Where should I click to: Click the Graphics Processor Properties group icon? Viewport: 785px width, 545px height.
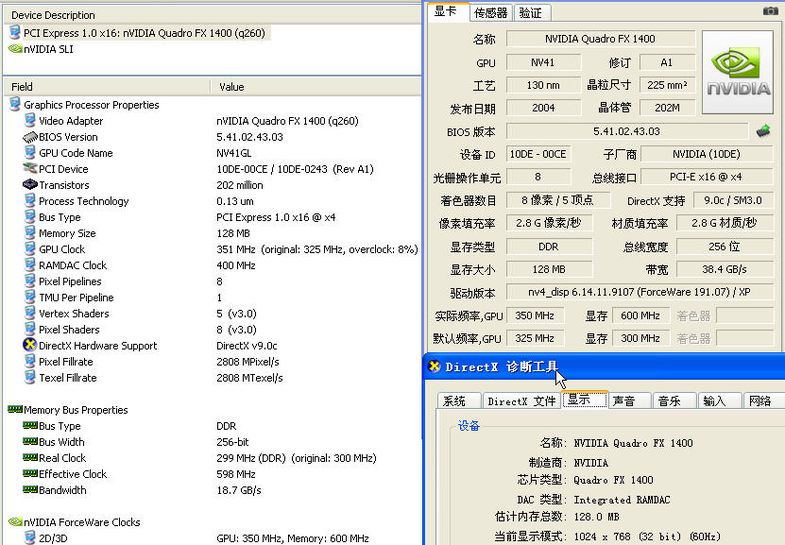point(15,105)
